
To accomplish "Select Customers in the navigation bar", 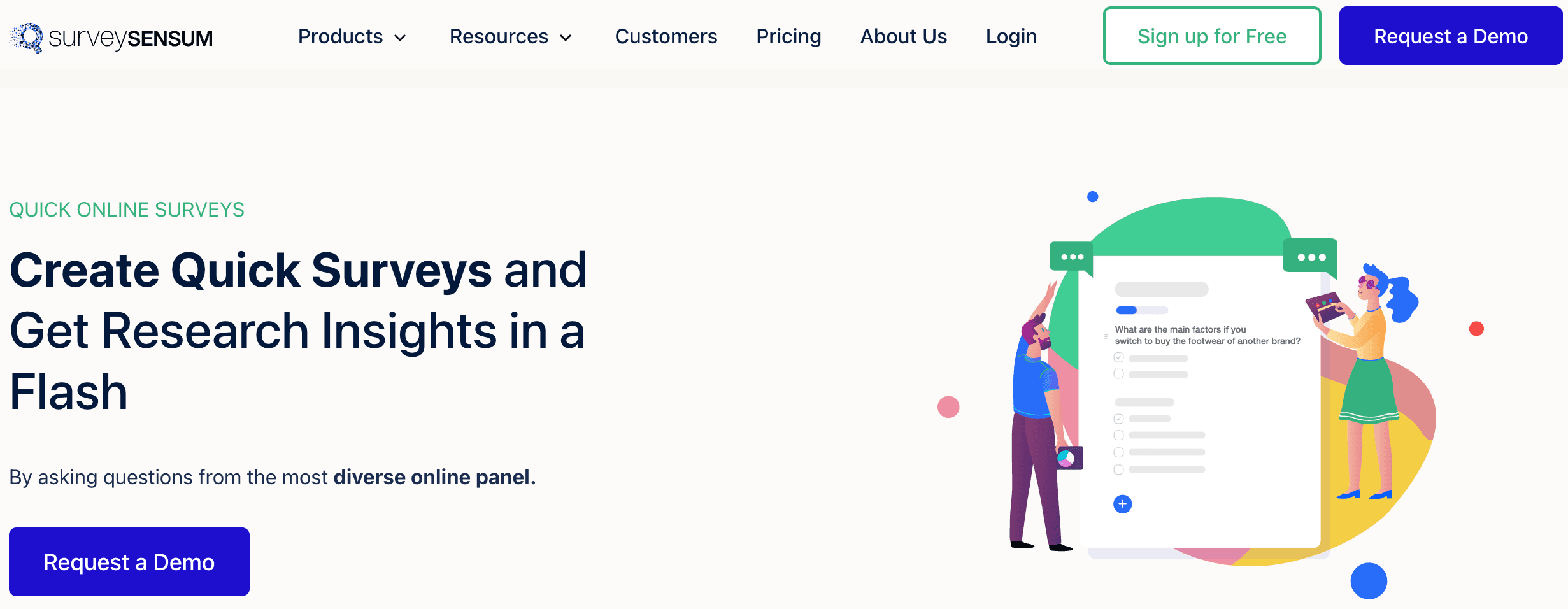I will pyautogui.click(x=666, y=37).
